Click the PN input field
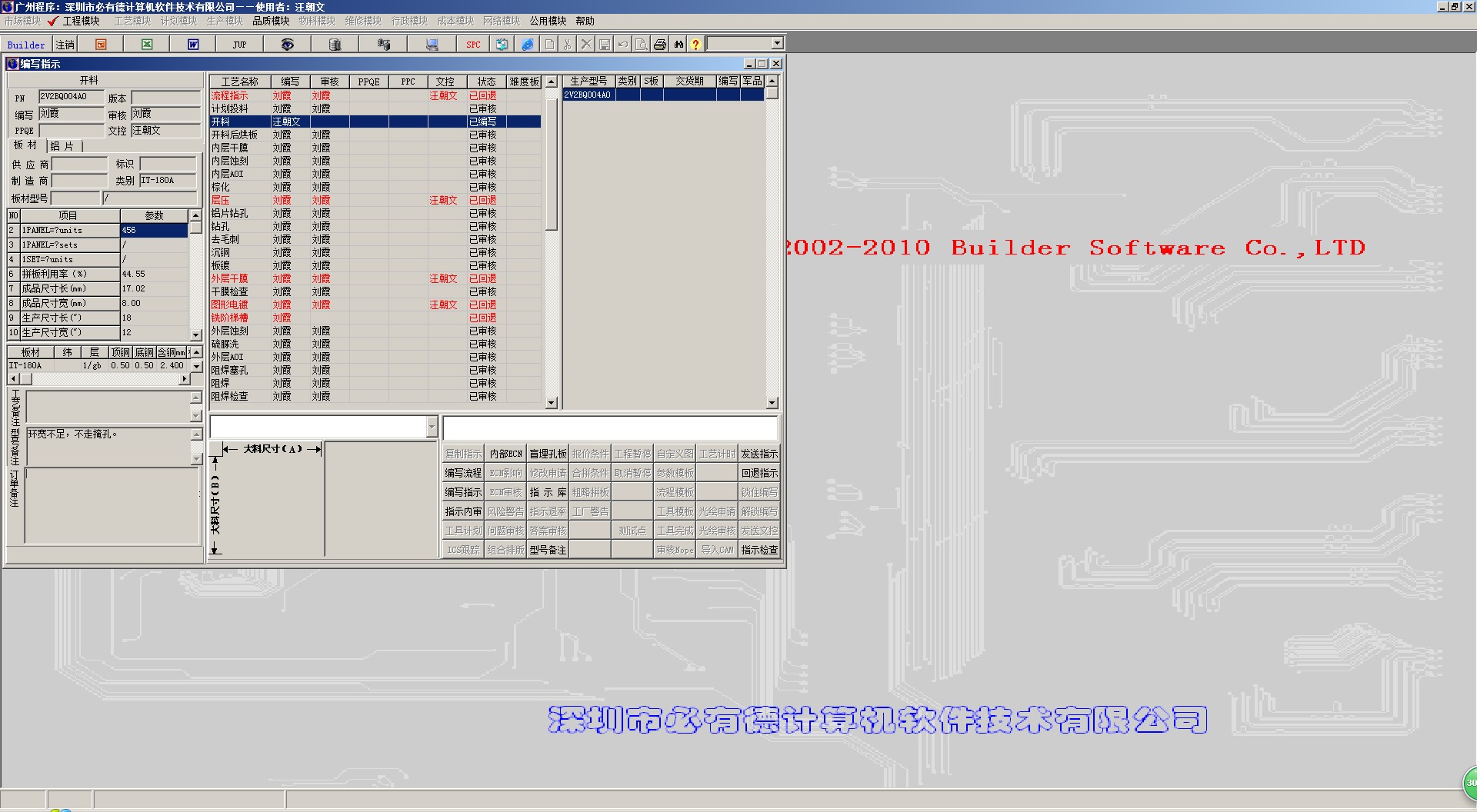Screen dimensions: 1477x812 click(x=71, y=97)
